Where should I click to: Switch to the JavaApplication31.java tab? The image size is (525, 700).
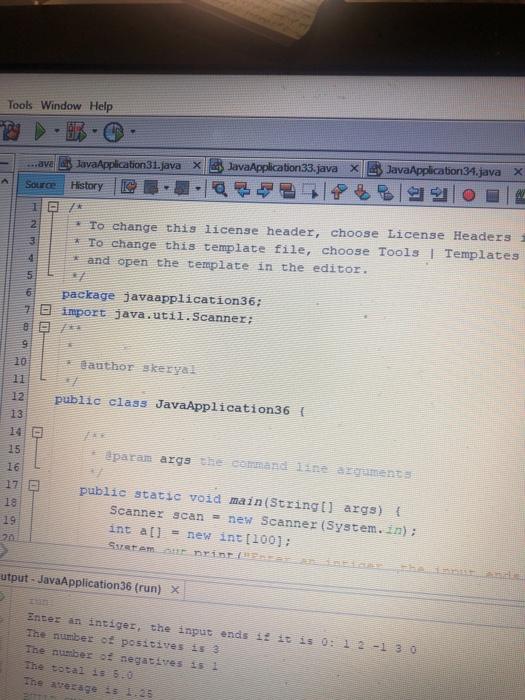tap(128, 165)
